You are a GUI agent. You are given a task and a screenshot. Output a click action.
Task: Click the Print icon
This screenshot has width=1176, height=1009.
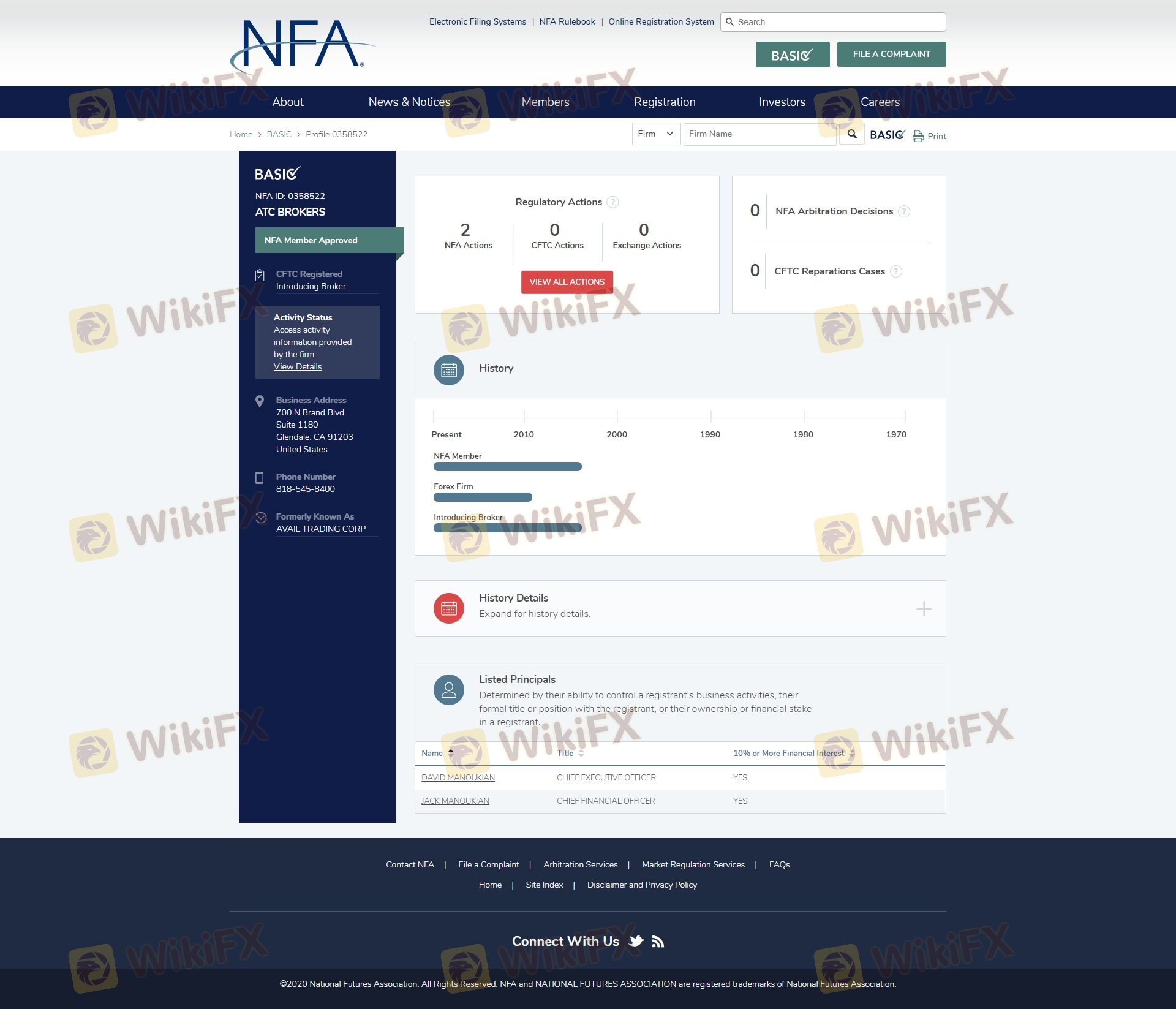pos(918,136)
